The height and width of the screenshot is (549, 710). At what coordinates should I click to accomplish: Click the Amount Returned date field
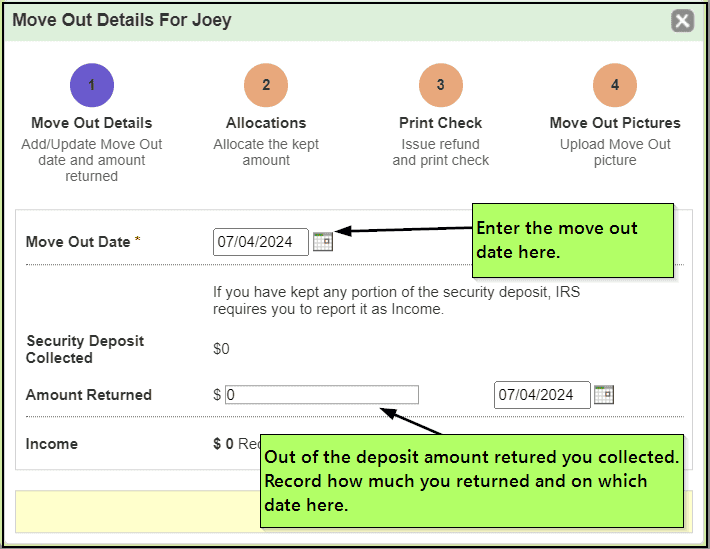click(541, 395)
